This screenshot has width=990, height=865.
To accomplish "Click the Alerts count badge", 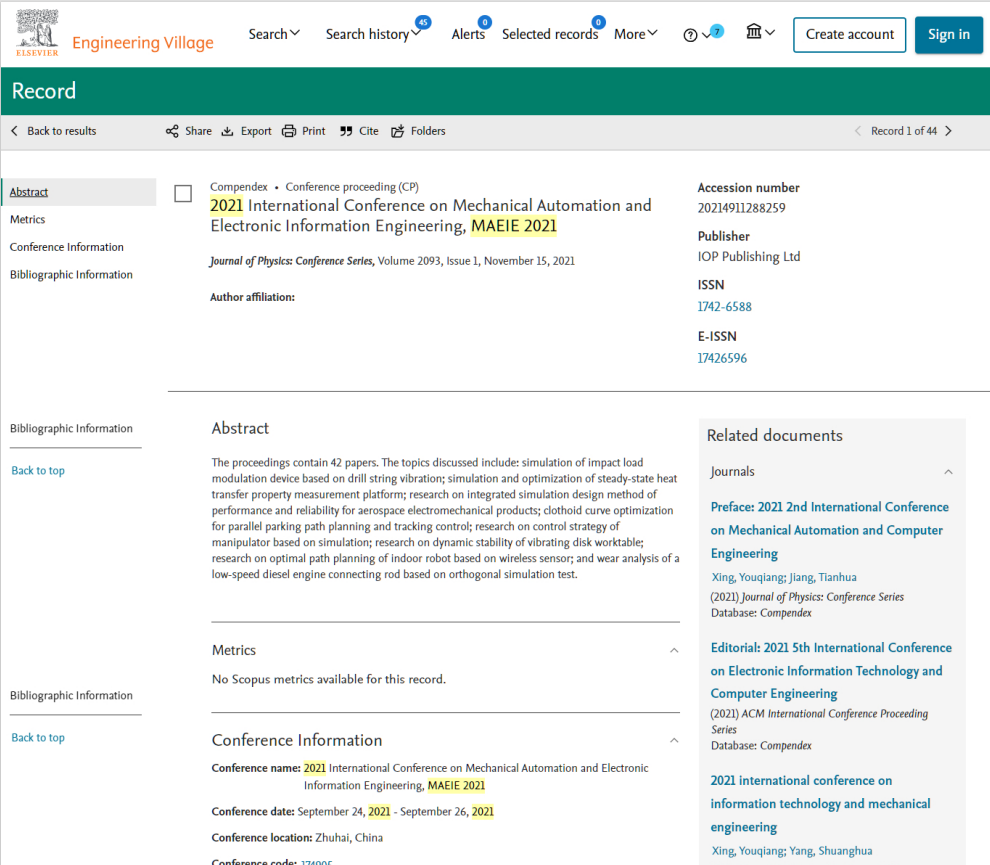I will click(484, 23).
